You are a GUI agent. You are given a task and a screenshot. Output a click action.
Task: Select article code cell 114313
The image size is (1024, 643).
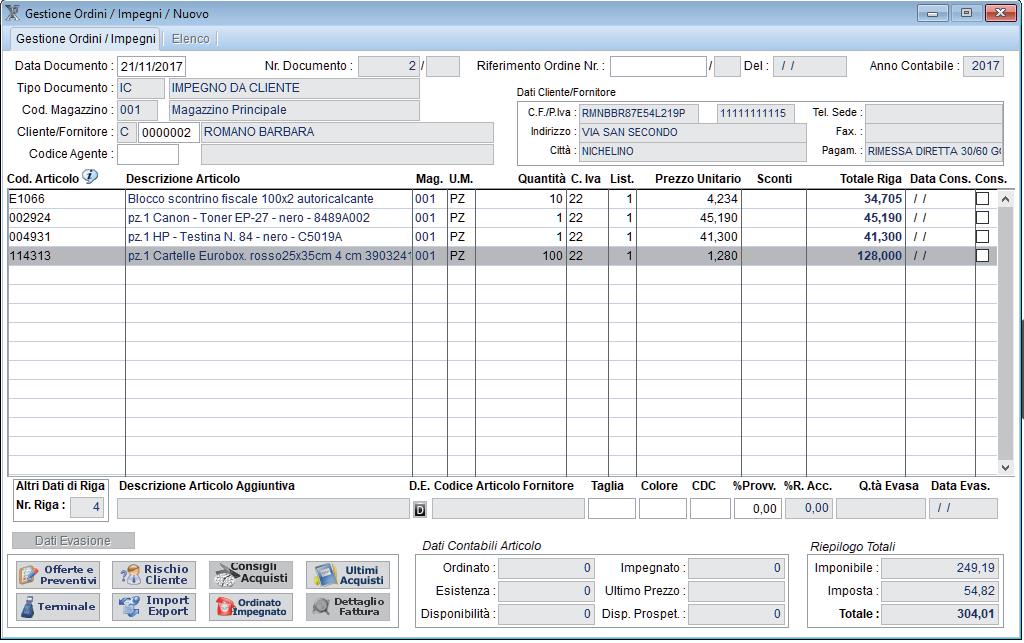coord(67,255)
